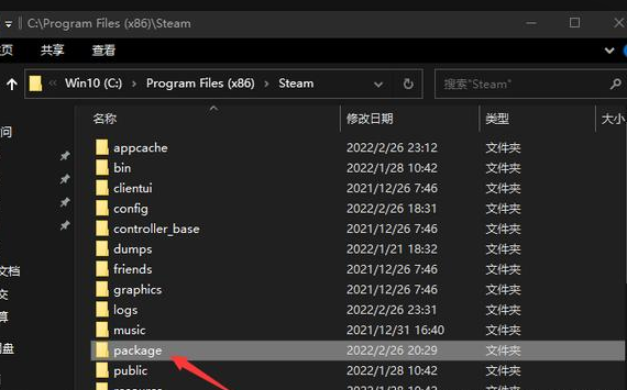
Task: Select the appcache folder icon
Action: (x=102, y=147)
